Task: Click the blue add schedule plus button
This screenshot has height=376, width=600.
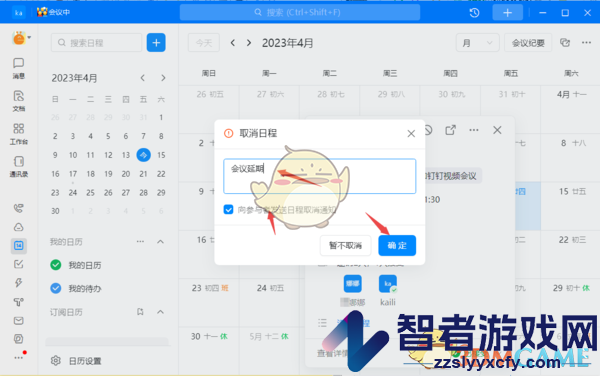Action: click(x=156, y=42)
